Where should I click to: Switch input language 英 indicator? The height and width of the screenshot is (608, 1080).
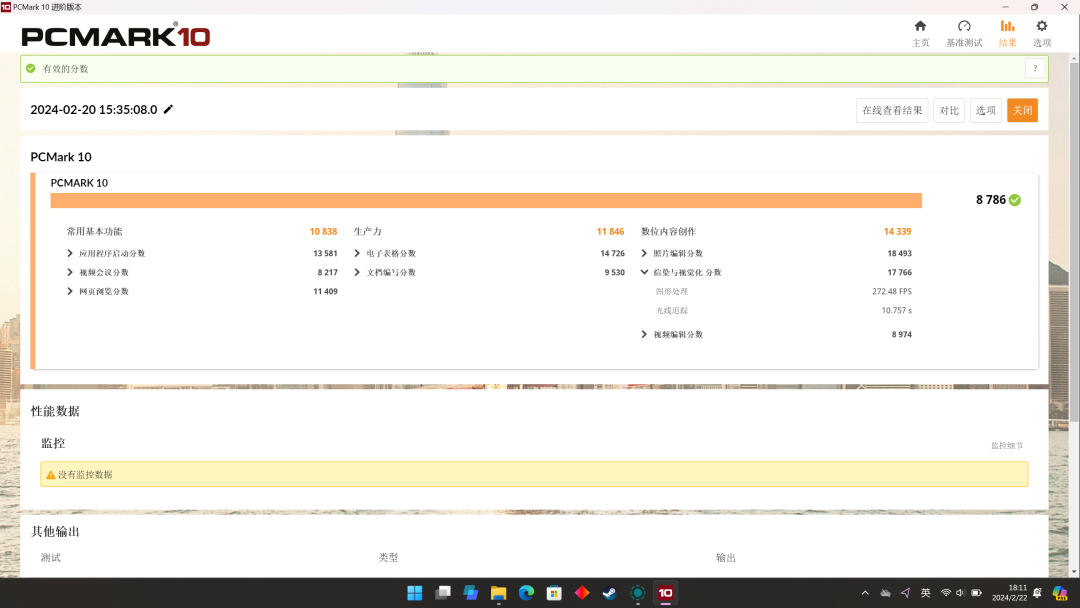coord(926,593)
